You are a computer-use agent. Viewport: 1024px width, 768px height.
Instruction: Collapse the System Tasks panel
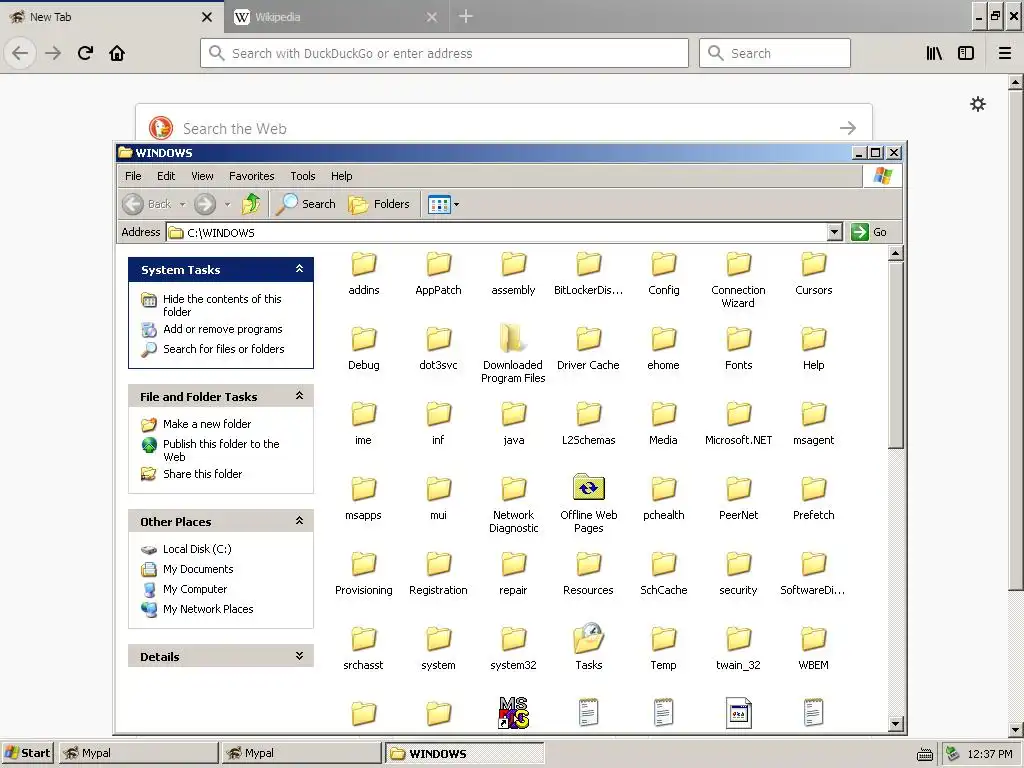[x=300, y=269]
